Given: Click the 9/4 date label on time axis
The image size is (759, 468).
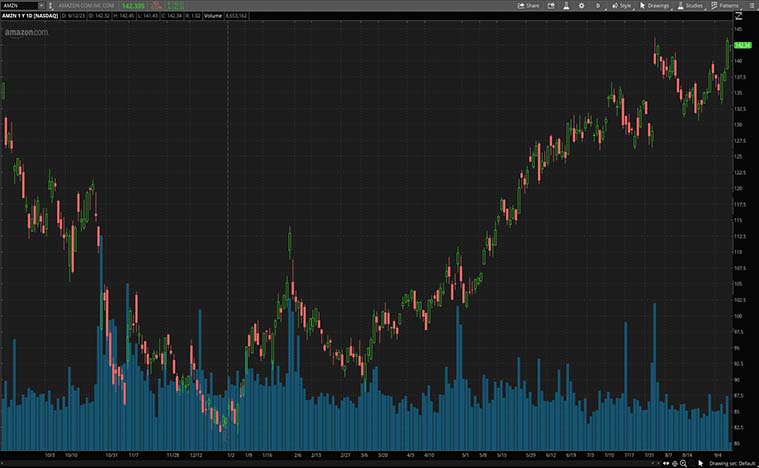Looking at the screenshot, I should [717, 455].
